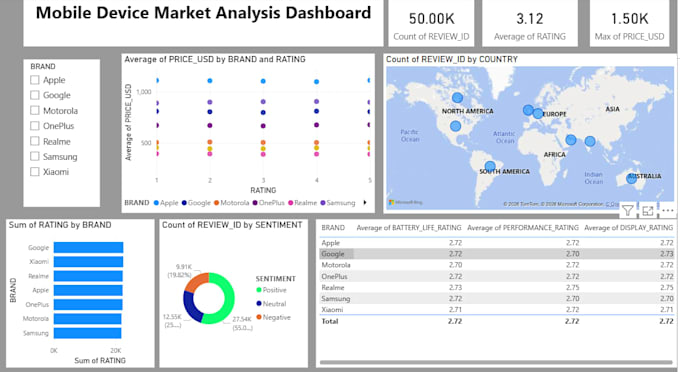Image resolution: width=680 pixels, height=372 pixels.
Task: Select the OnePlus row in the table
Action: point(497,276)
